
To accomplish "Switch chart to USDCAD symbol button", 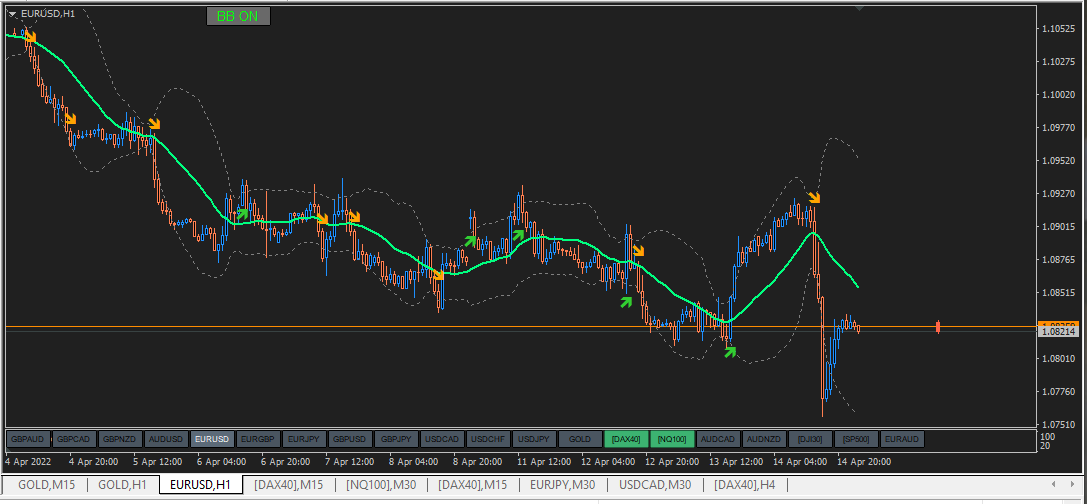I will pyautogui.click(x=442, y=439).
